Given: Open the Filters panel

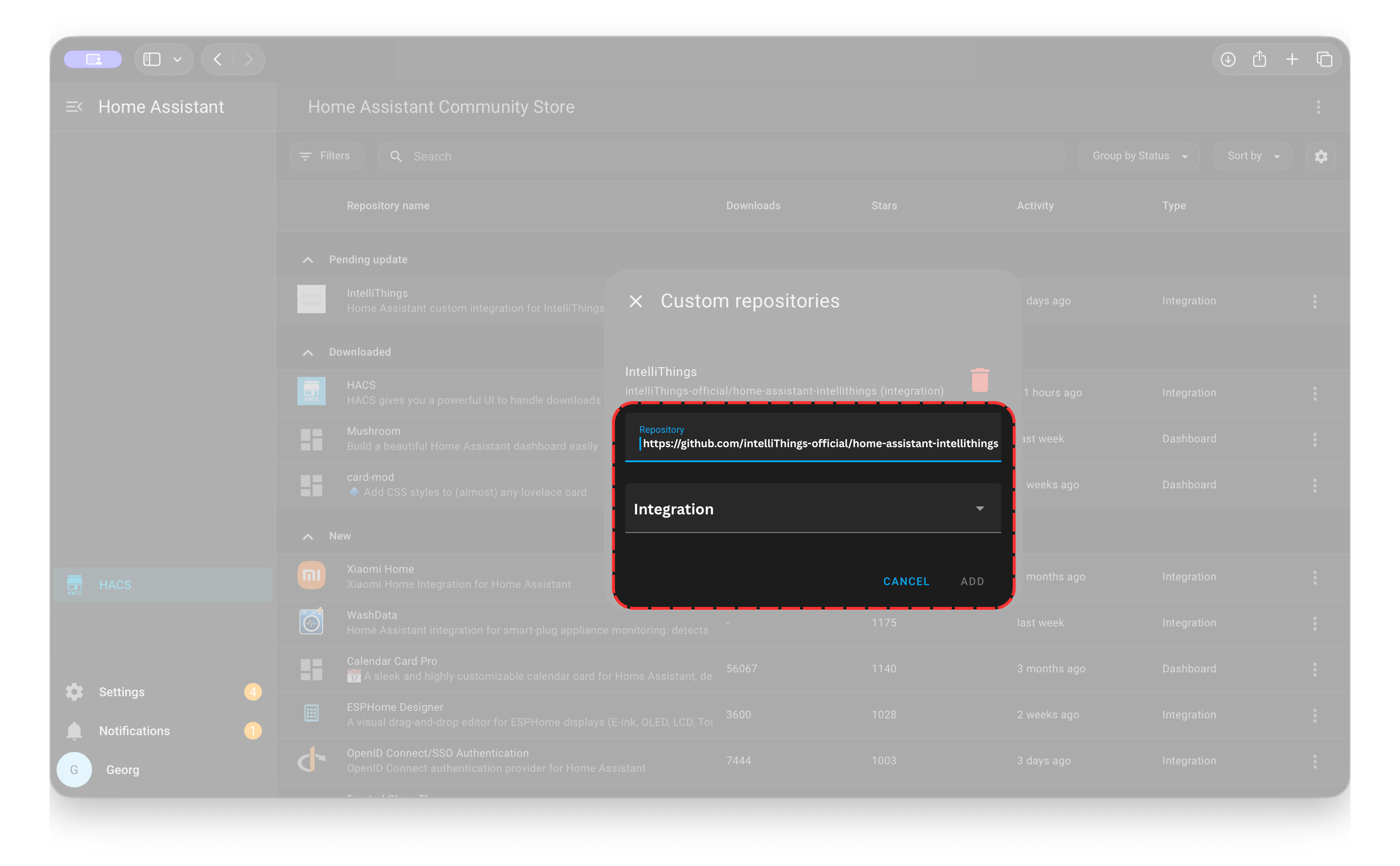Looking at the screenshot, I should tap(327, 156).
